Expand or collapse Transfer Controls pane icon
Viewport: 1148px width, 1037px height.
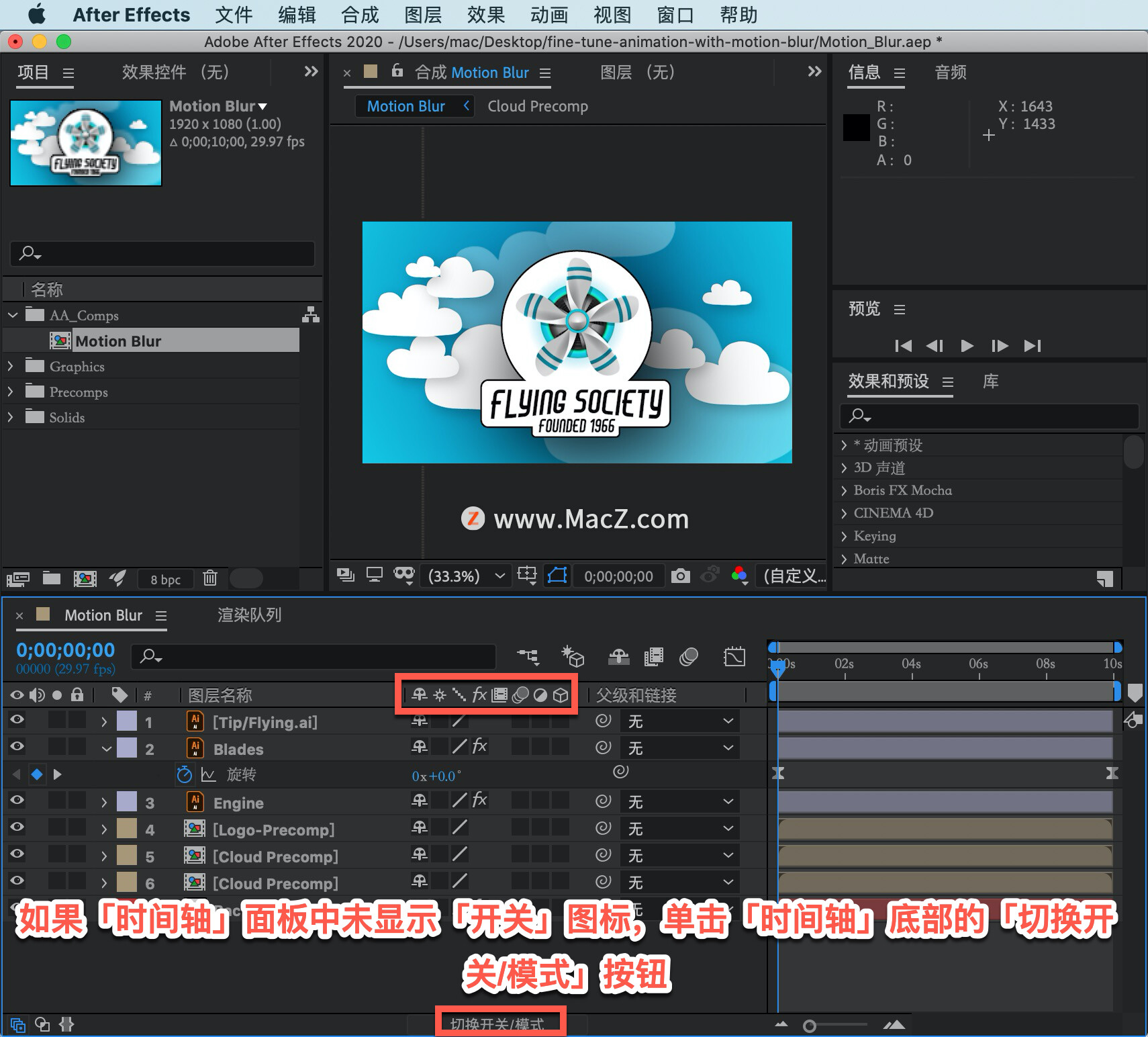(x=42, y=1024)
